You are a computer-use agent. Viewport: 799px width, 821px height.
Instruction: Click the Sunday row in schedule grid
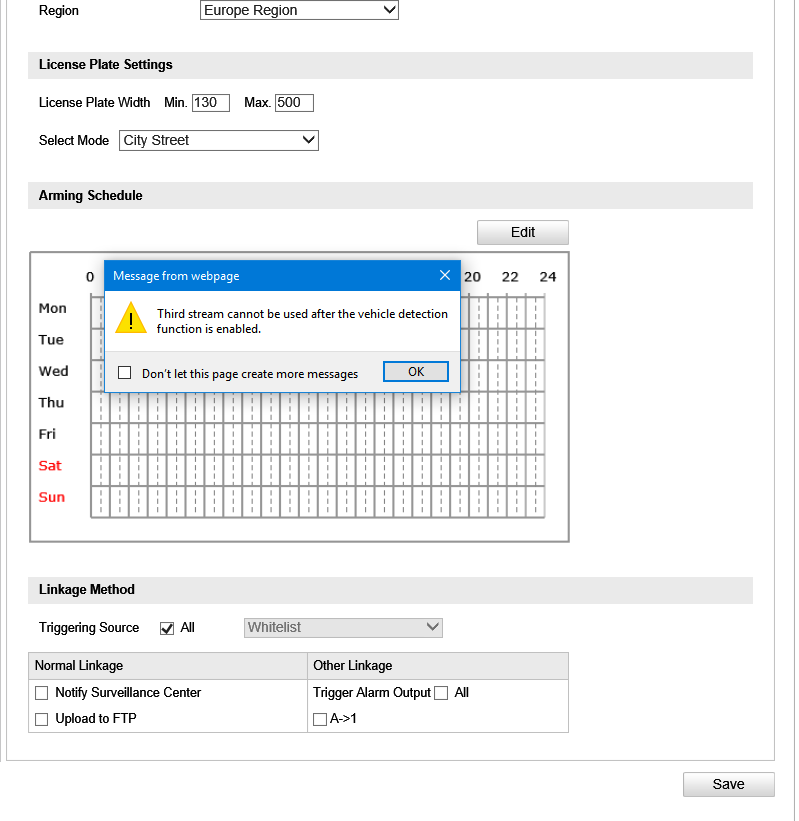pos(318,501)
